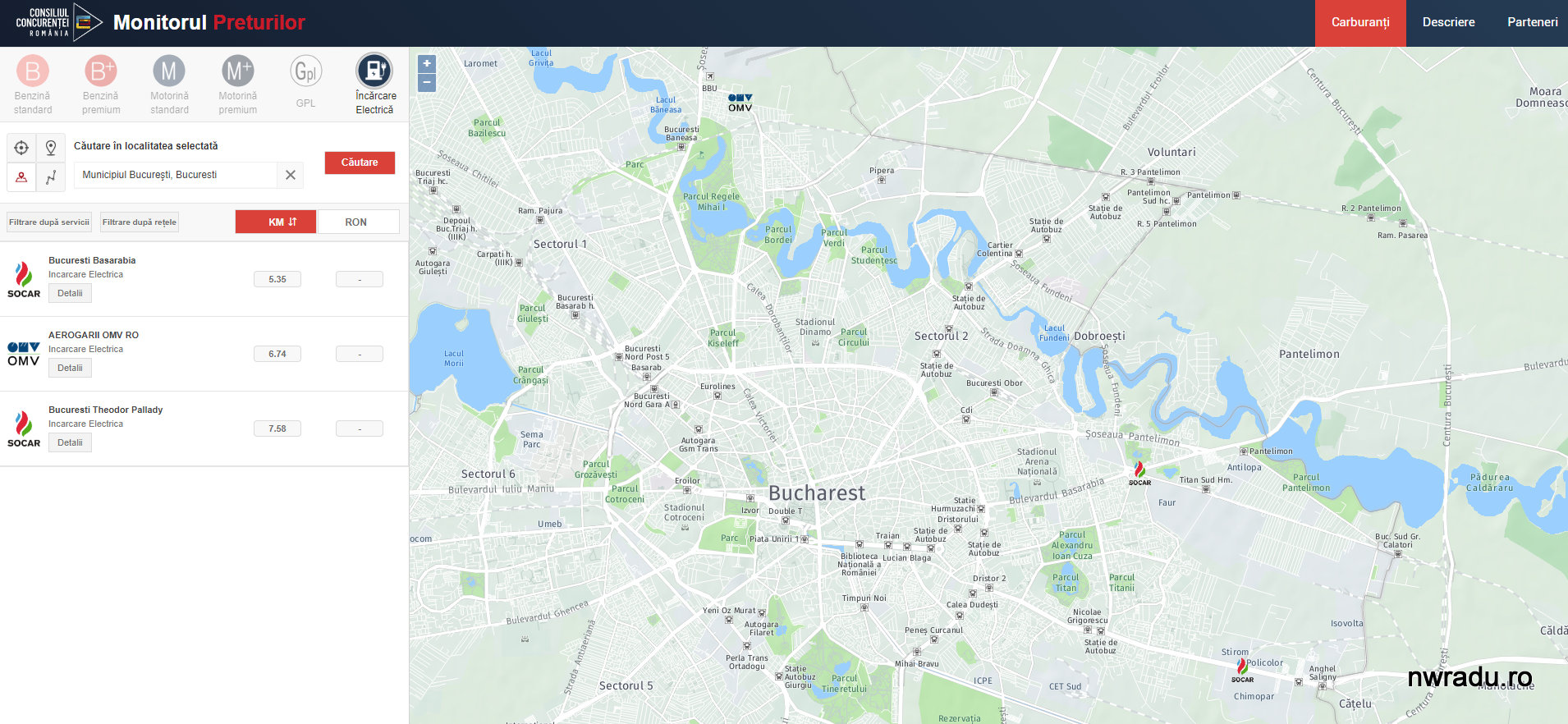1568x724 pixels.
Task: Open the Filtrare după rețele filter
Action: (x=140, y=222)
